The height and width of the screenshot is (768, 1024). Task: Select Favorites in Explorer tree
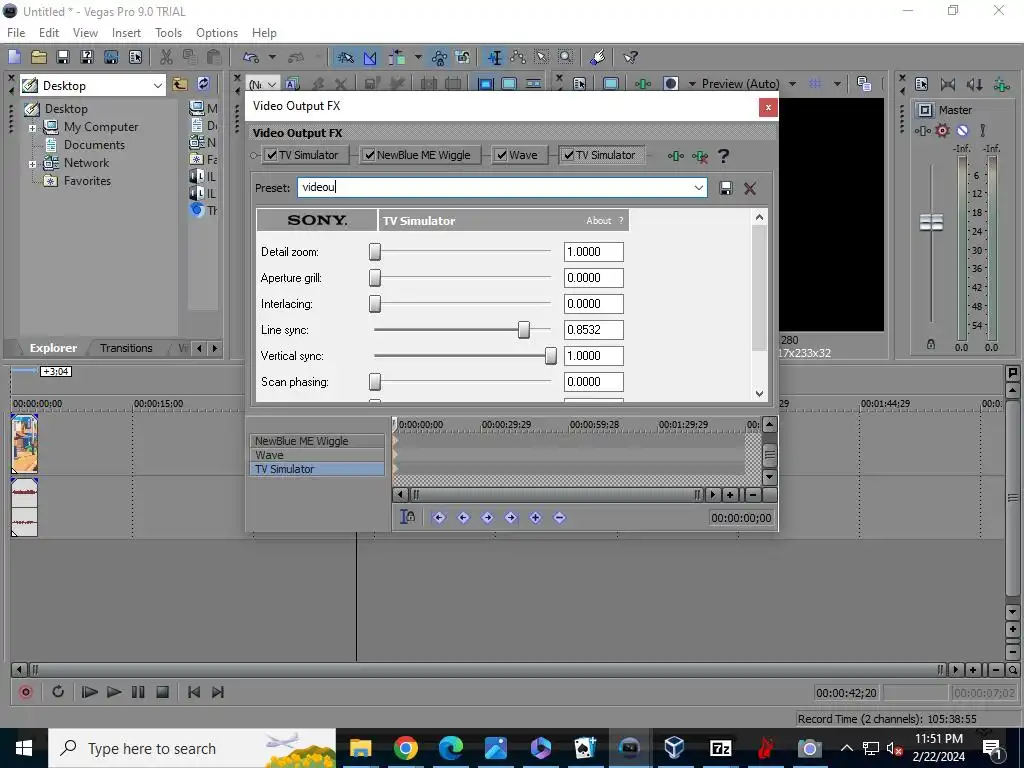tap(87, 181)
